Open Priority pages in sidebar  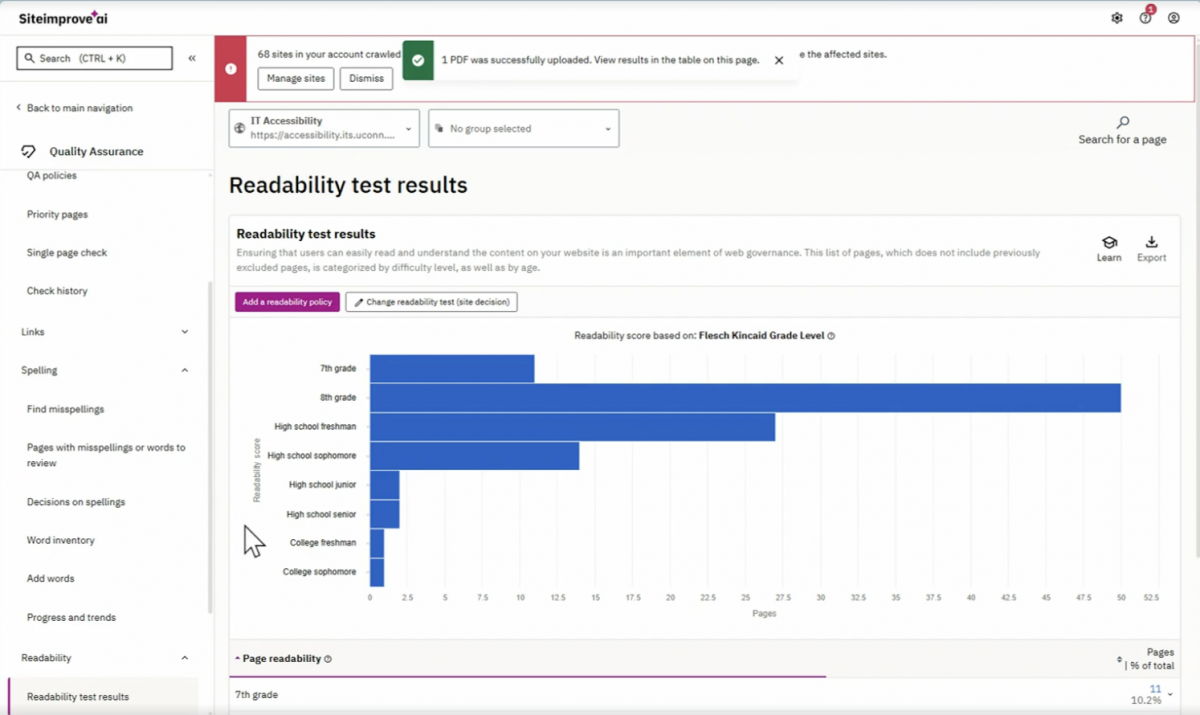57,214
